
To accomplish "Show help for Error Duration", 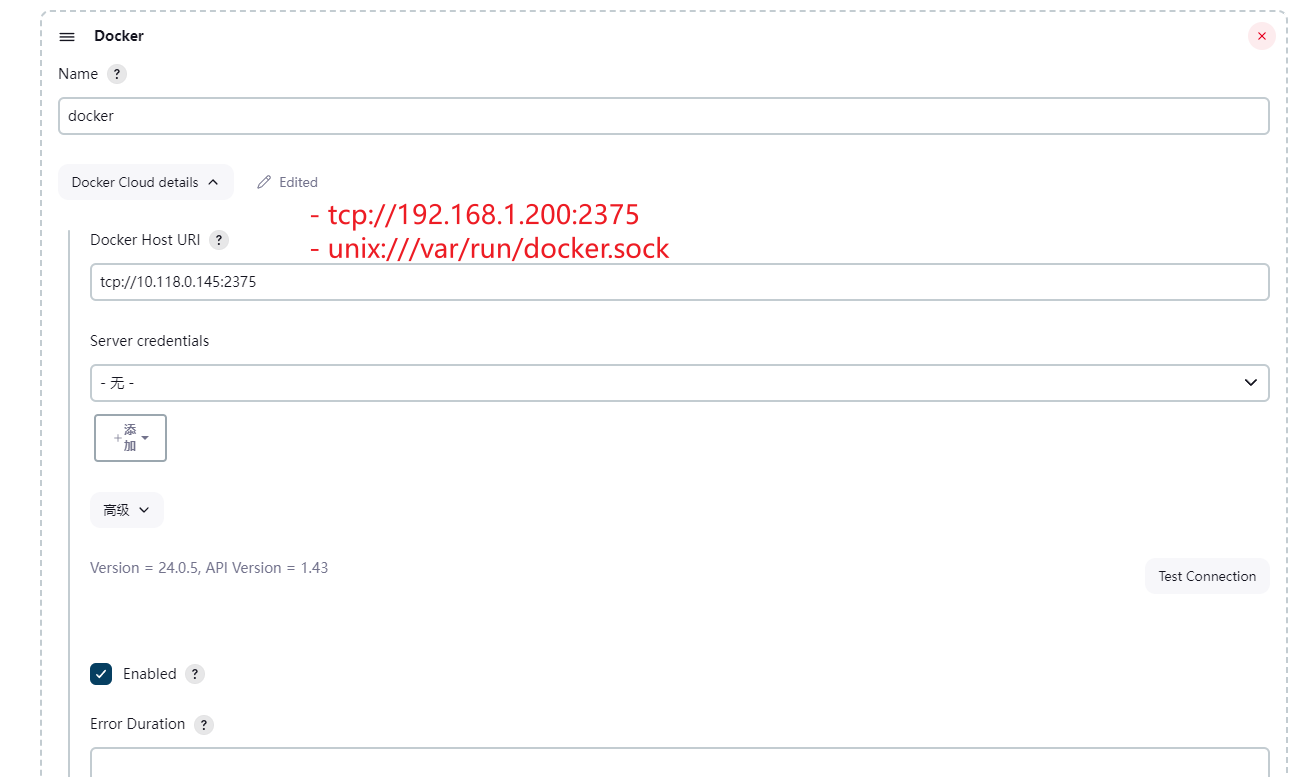I will (204, 725).
